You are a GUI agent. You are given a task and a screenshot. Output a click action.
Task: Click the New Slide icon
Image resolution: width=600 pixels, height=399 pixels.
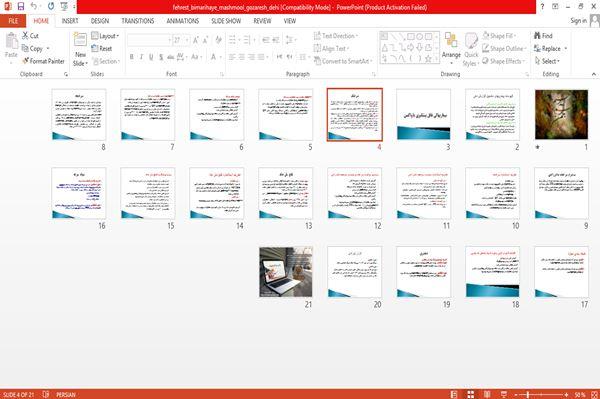click(x=80, y=39)
